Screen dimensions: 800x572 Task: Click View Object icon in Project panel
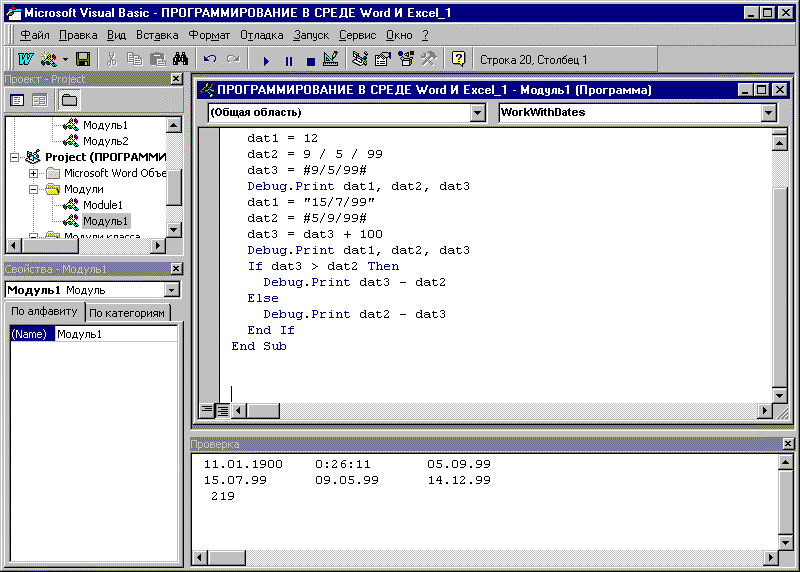click(39, 100)
